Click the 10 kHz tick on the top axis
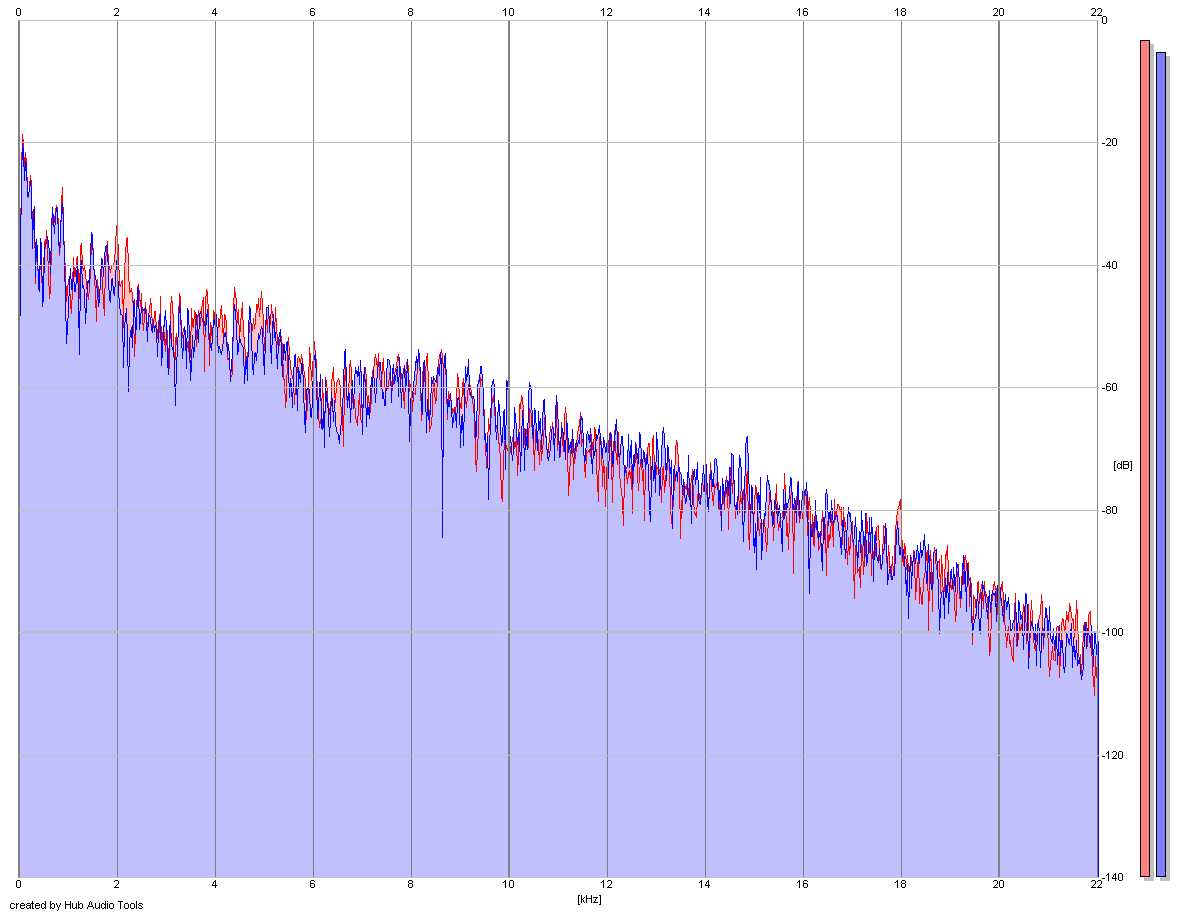The height and width of the screenshot is (917, 1180). [509, 12]
